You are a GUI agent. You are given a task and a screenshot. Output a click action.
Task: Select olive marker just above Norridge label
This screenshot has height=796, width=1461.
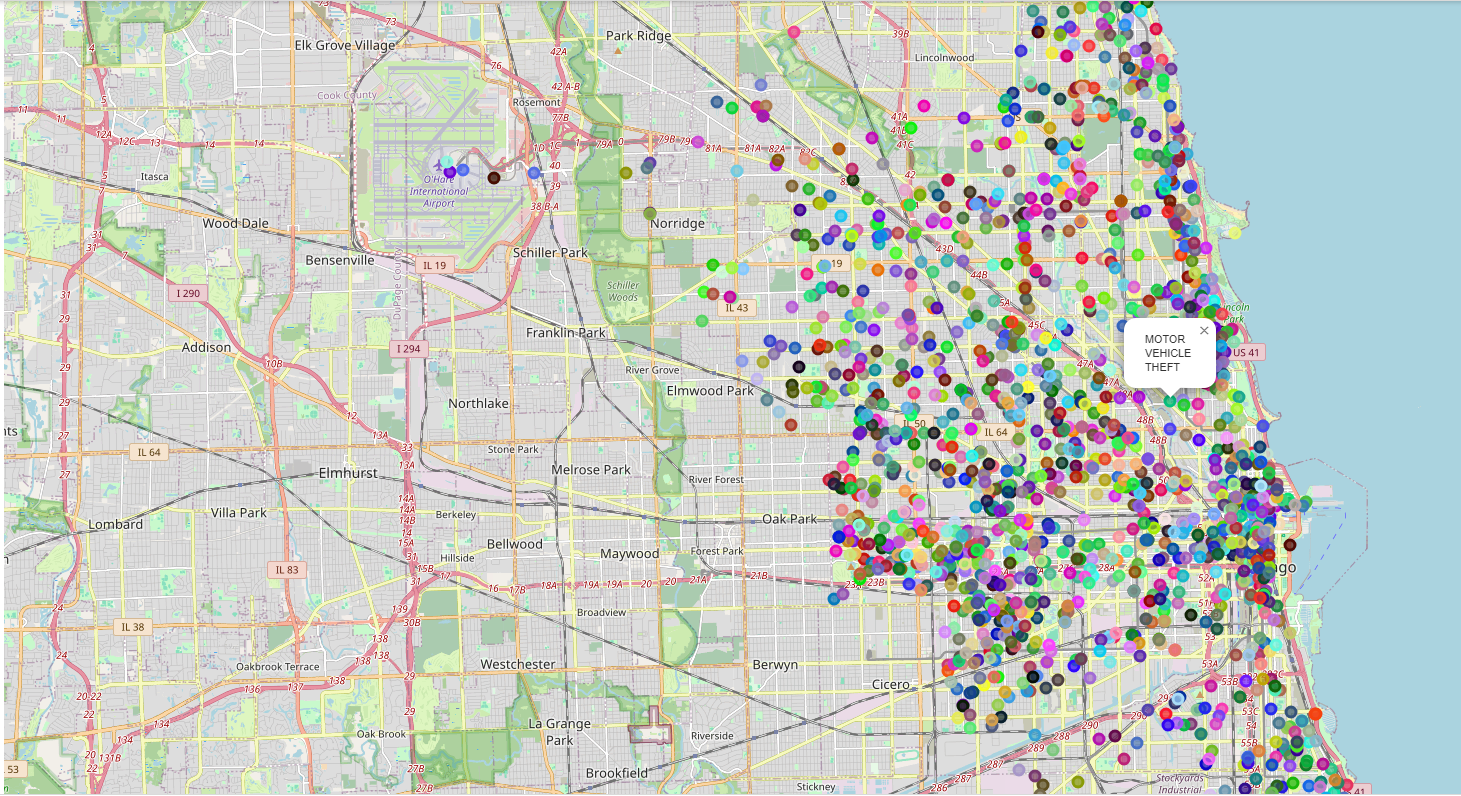pyautogui.click(x=650, y=213)
